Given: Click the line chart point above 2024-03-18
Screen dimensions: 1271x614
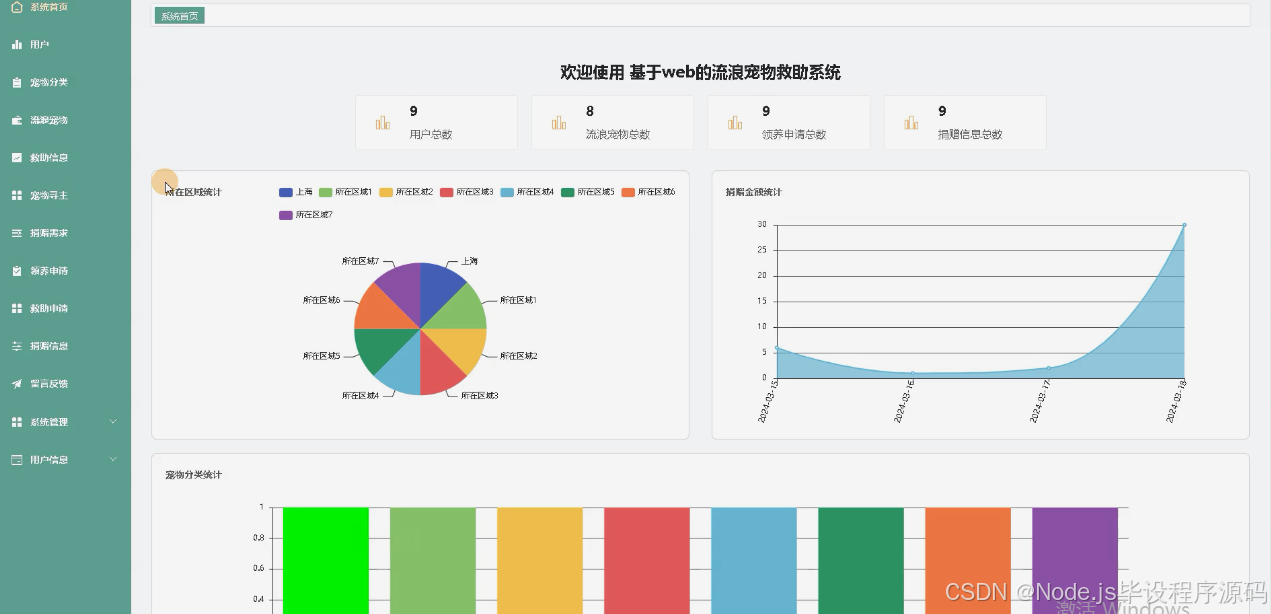Looking at the screenshot, I should click(1184, 225).
